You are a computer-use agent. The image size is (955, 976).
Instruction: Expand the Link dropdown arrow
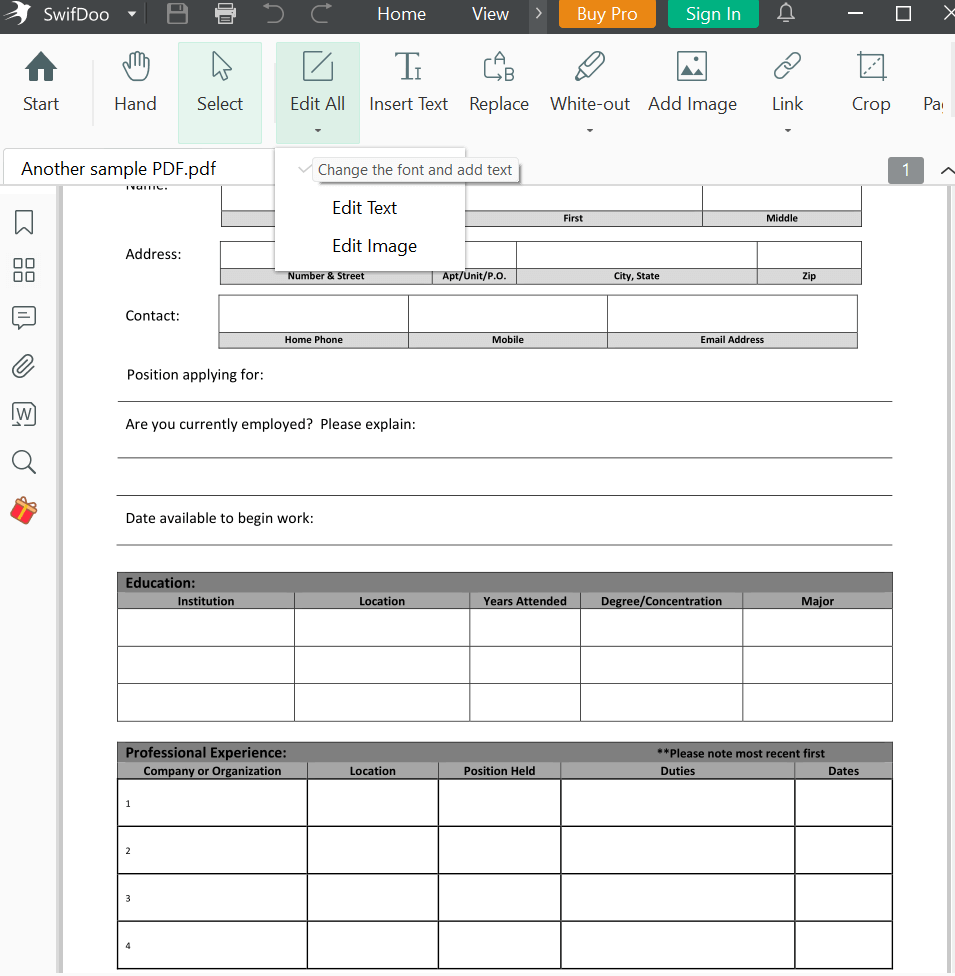pyautogui.click(x=788, y=130)
